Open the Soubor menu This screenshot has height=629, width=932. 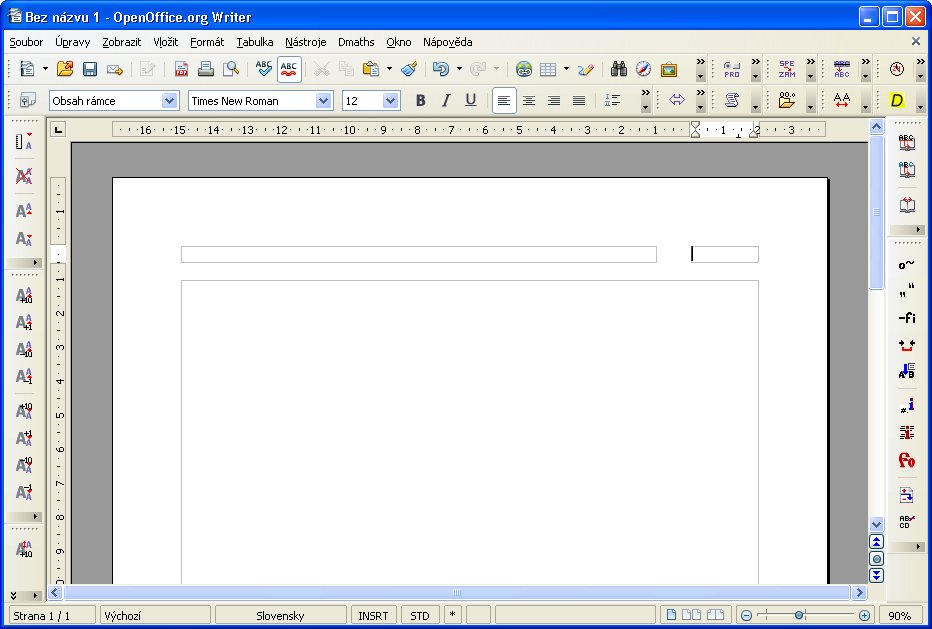tap(26, 42)
